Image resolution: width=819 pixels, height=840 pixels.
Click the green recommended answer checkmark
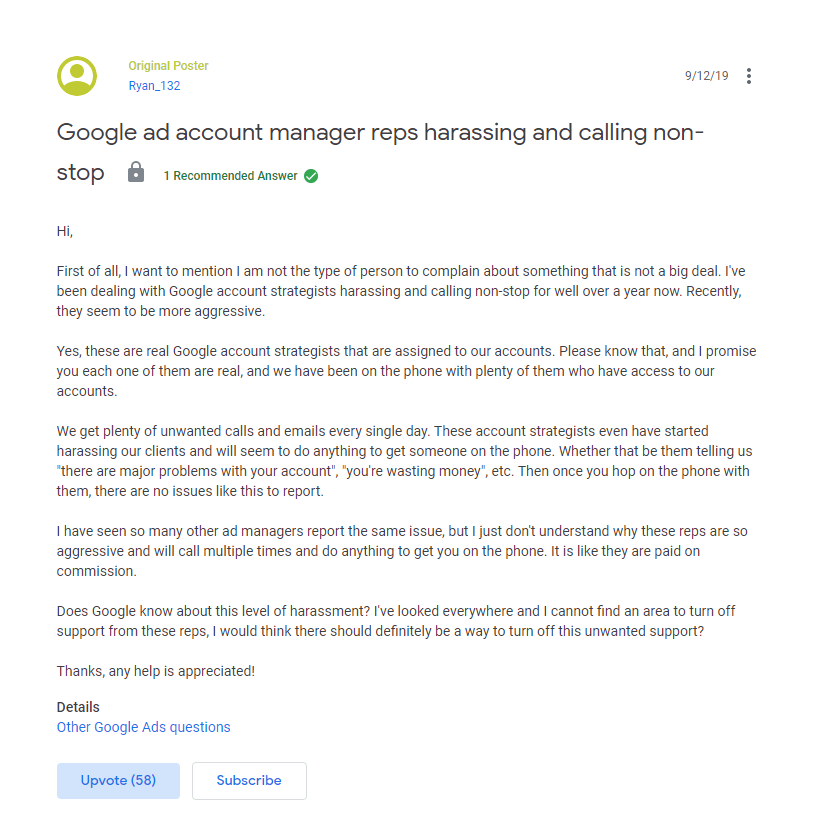(x=311, y=176)
